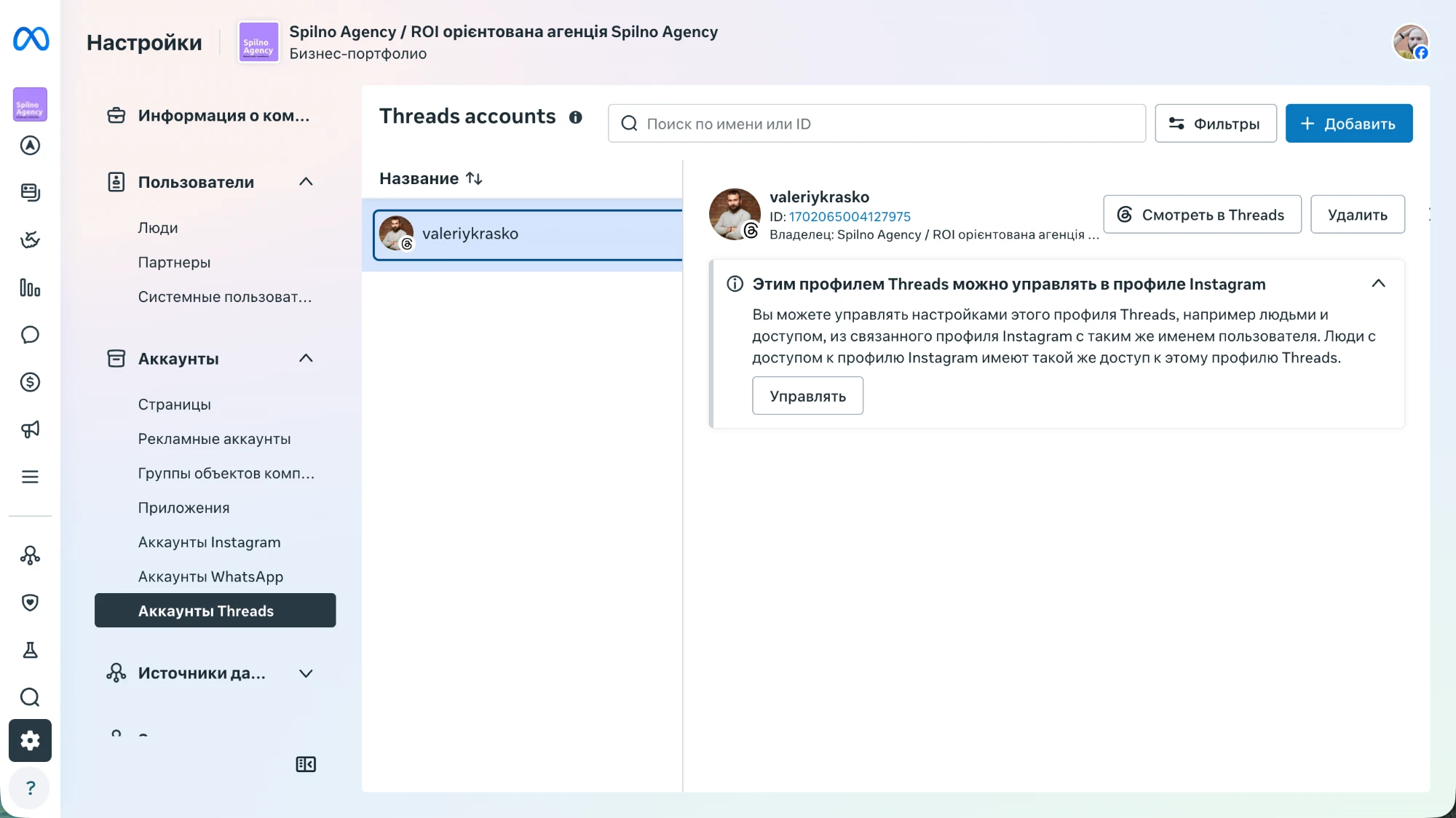
Task: Click the handshake partners icon in rail
Action: point(30,239)
